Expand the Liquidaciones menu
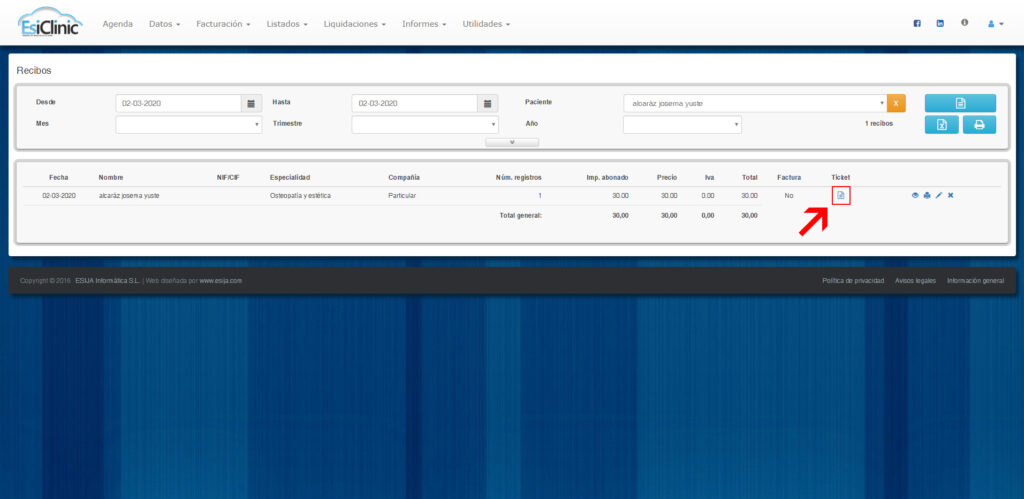The image size is (1024, 499). 355,24
